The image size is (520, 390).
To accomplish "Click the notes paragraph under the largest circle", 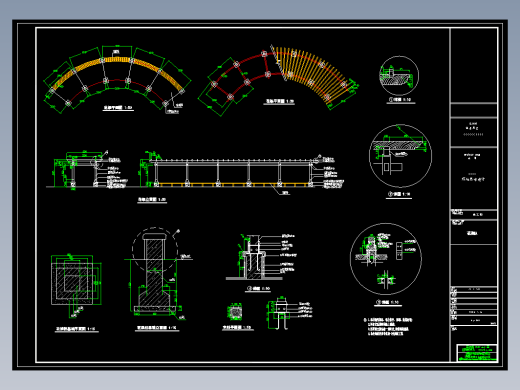I will (388, 326).
